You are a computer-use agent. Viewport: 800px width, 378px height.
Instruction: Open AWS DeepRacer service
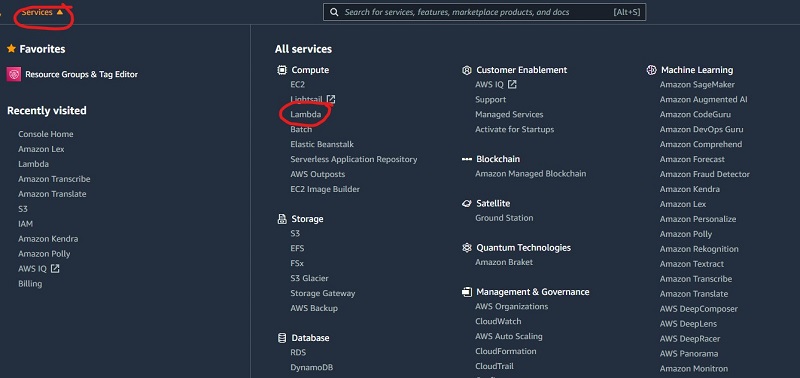click(x=690, y=339)
